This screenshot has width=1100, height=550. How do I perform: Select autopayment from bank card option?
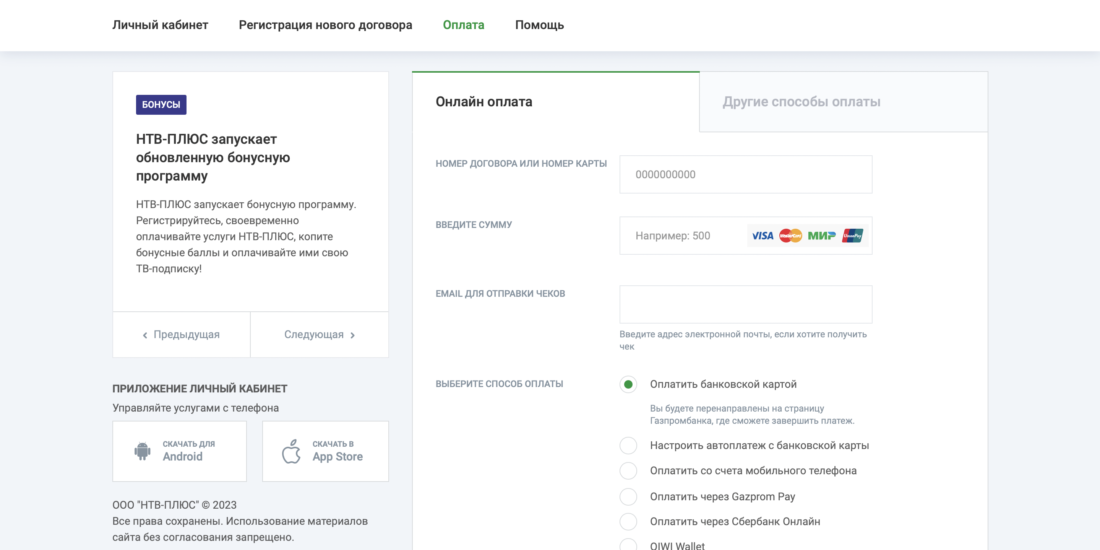click(x=628, y=445)
